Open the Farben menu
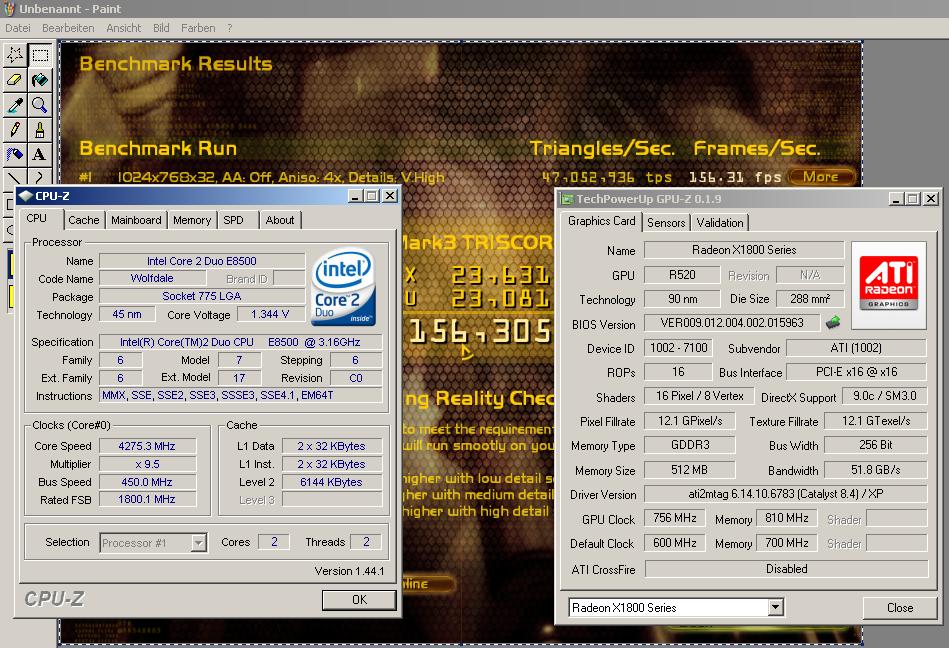 198,28
